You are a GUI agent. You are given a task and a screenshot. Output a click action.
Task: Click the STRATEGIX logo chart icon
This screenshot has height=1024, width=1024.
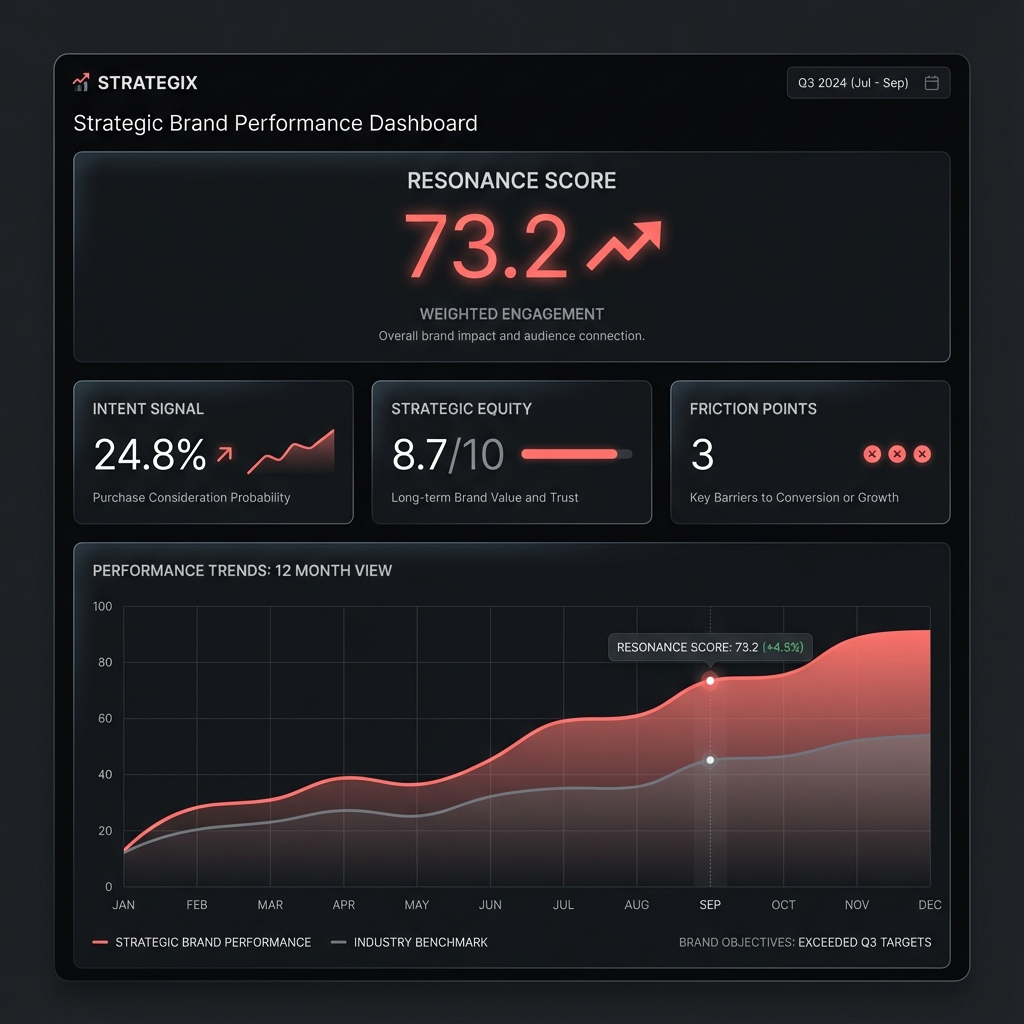[79, 82]
